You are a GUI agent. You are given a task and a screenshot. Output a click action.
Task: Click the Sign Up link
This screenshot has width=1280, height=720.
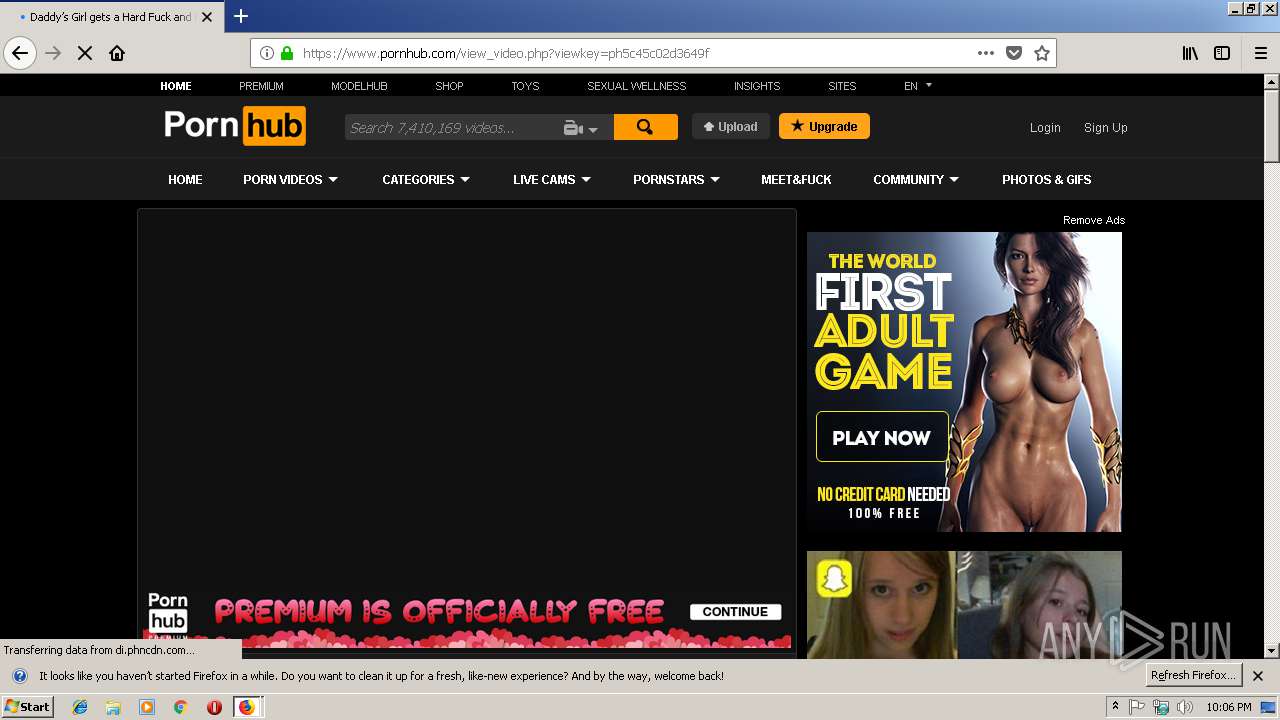pyautogui.click(x=1105, y=127)
